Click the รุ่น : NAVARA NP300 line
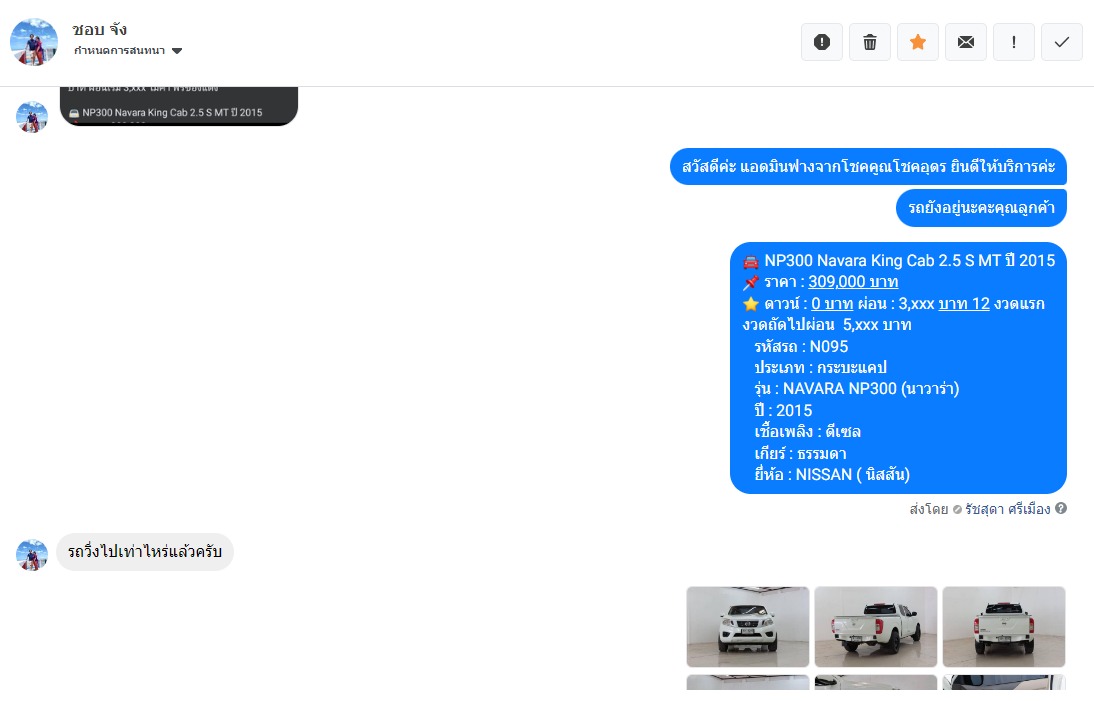 tap(857, 389)
